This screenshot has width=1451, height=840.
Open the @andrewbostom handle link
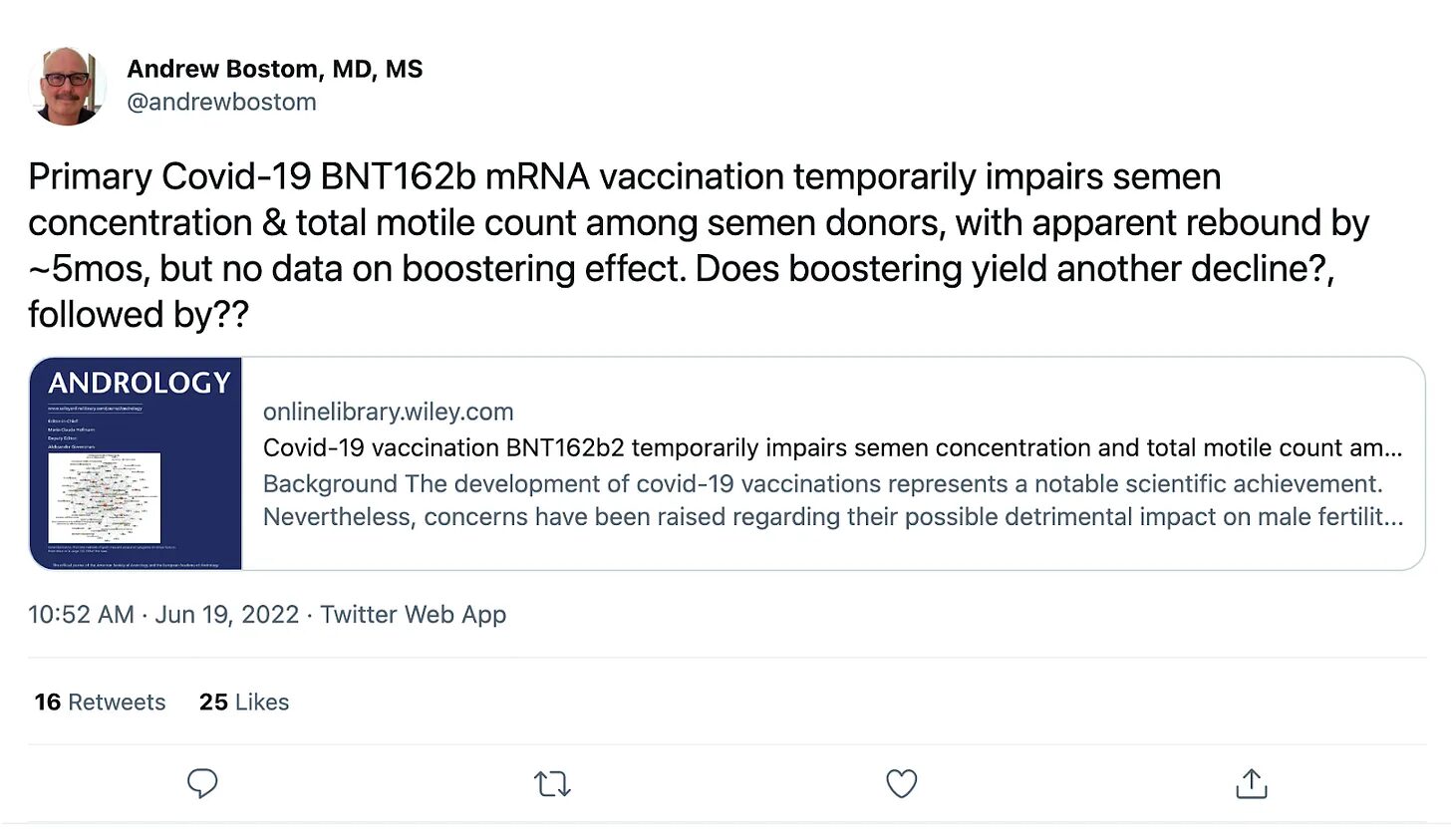221,102
